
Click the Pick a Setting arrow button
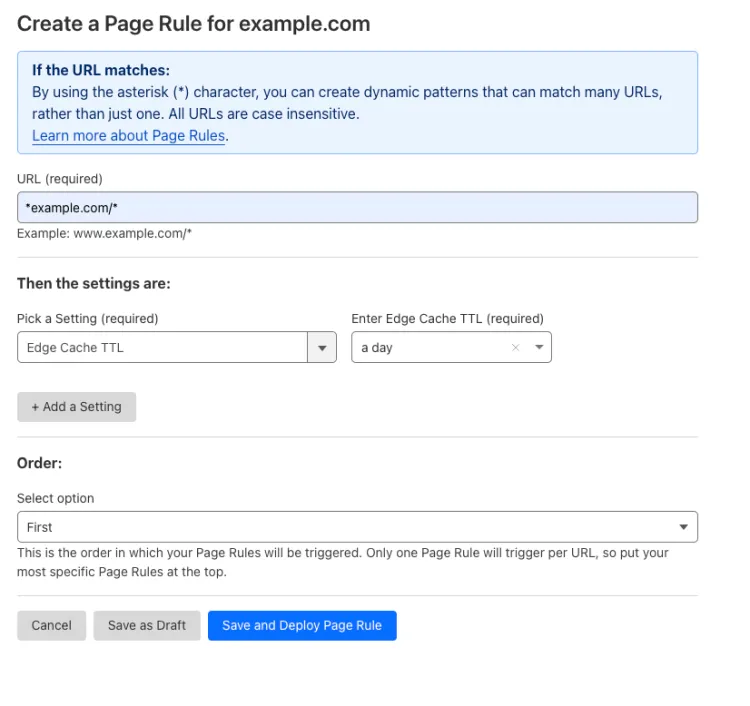321,348
